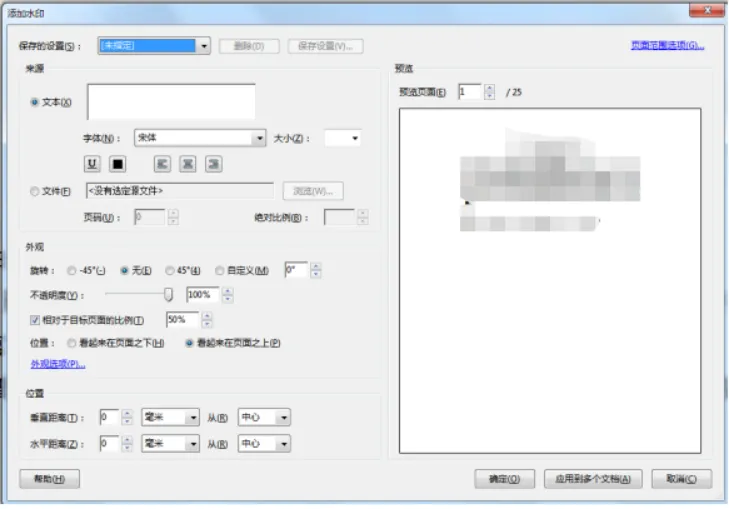Open the 字体 font dropdown showing 宋体
Screen dimensions: 729x509
(x=200, y=138)
